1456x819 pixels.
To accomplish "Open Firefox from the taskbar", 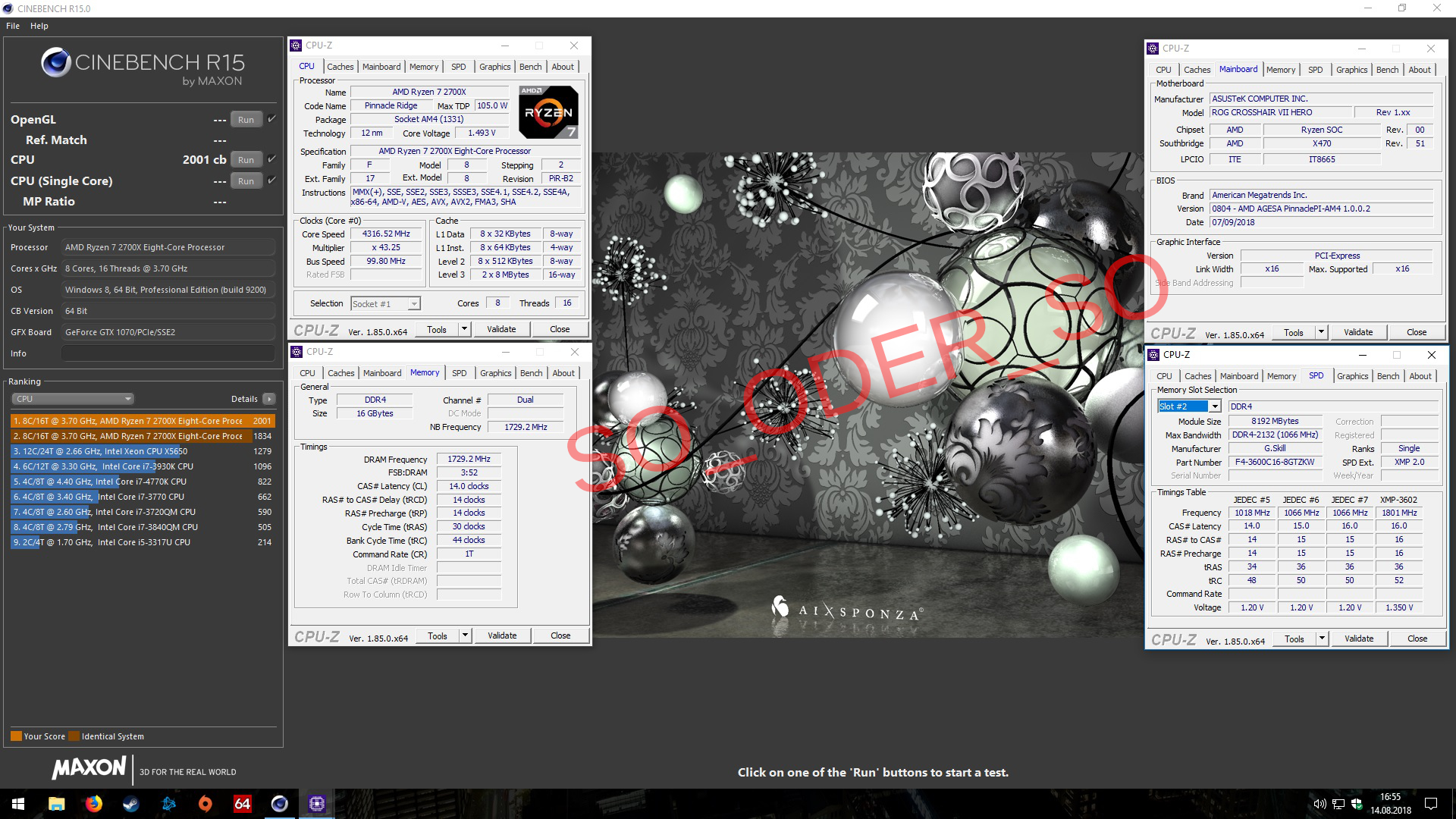I will point(94,804).
